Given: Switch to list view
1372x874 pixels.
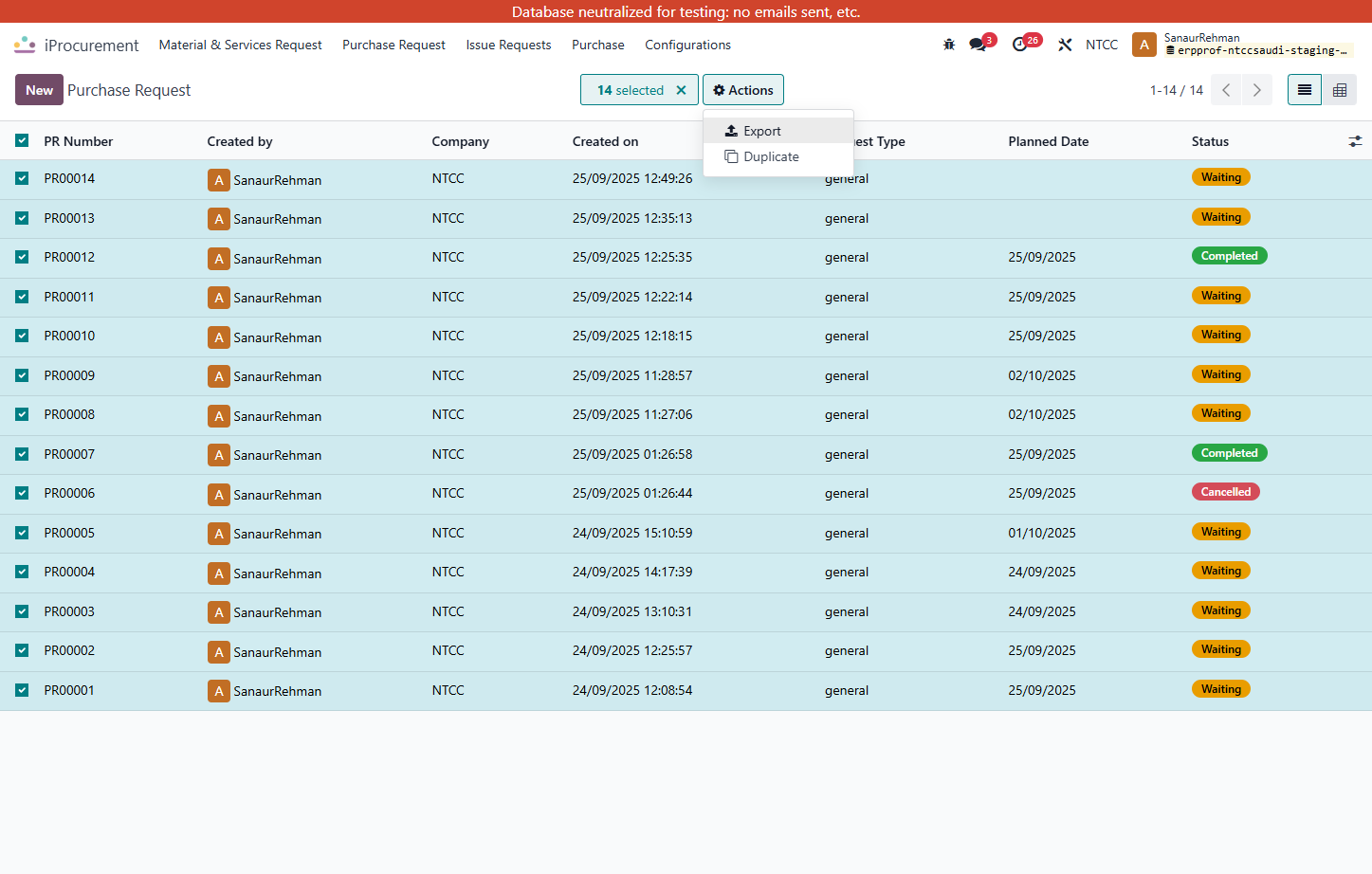Looking at the screenshot, I should (x=1305, y=90).
